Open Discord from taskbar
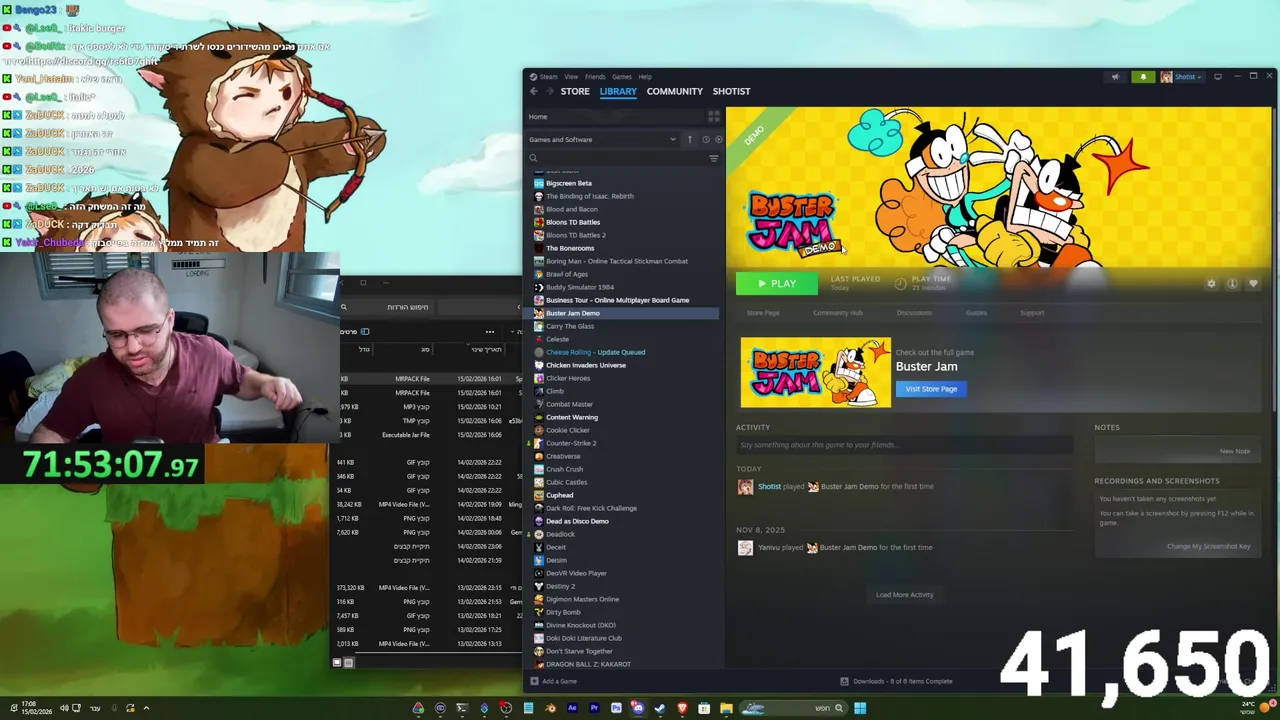The image size is (1280, 720). click(x=638, y=708)
